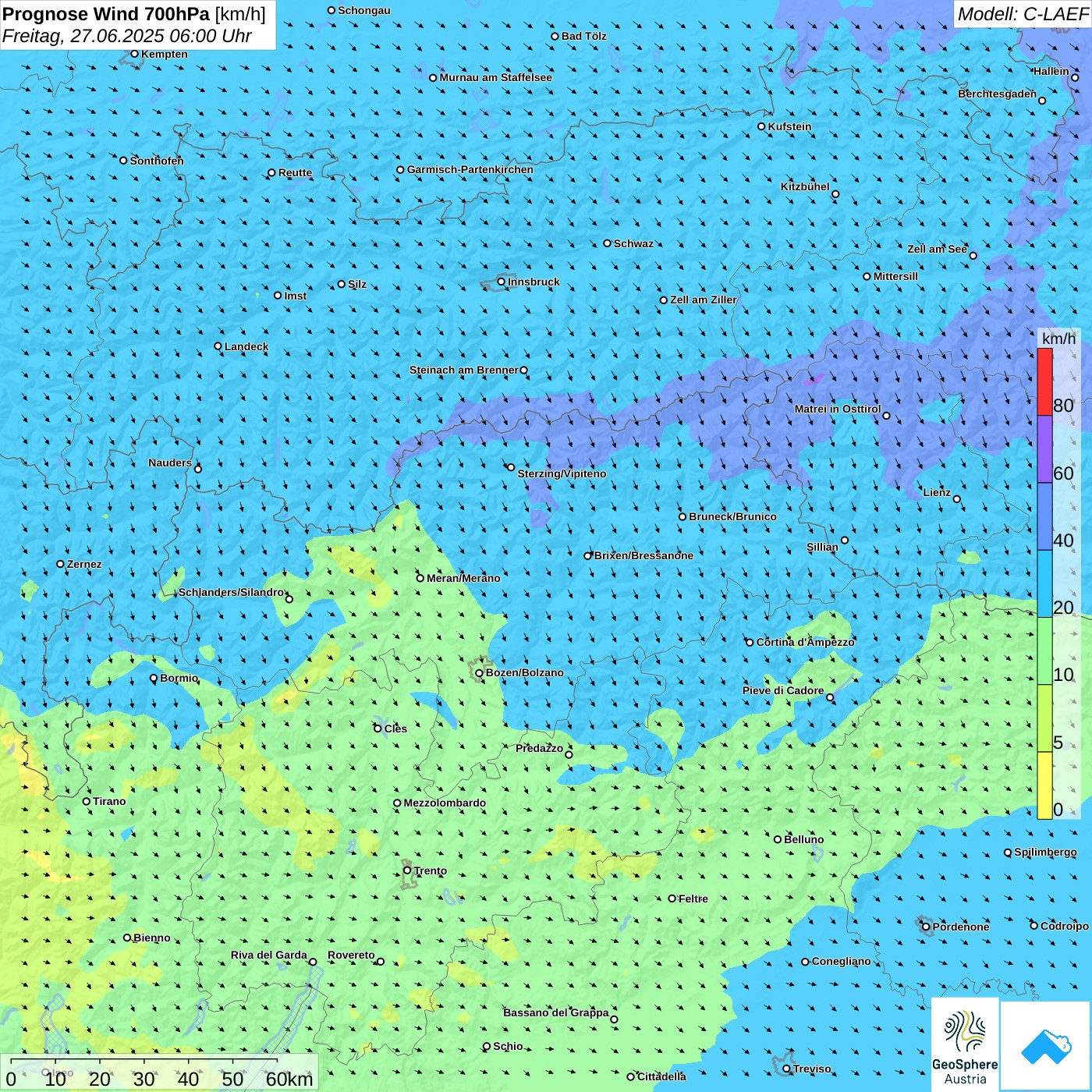Click the Matrei in Osttirol label
Screen dimensions: 1092x1092
click(837, 409)
